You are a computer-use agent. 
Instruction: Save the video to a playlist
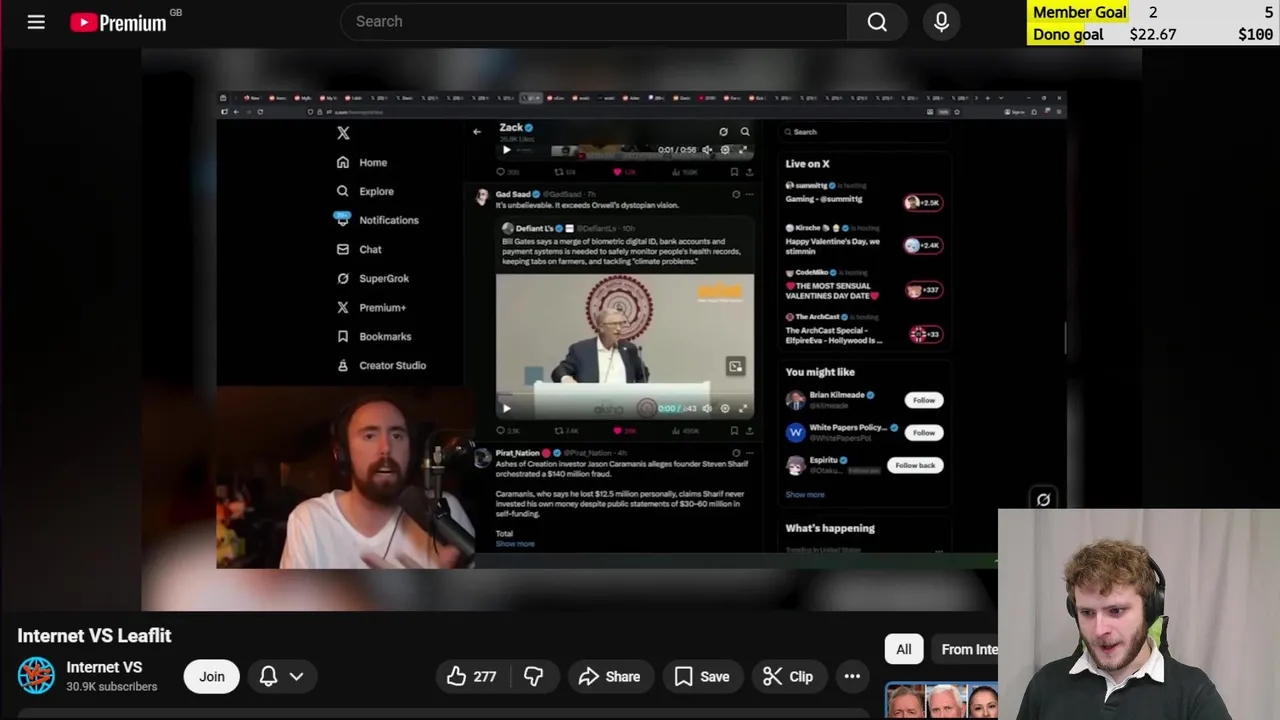[x=701, y=677]
